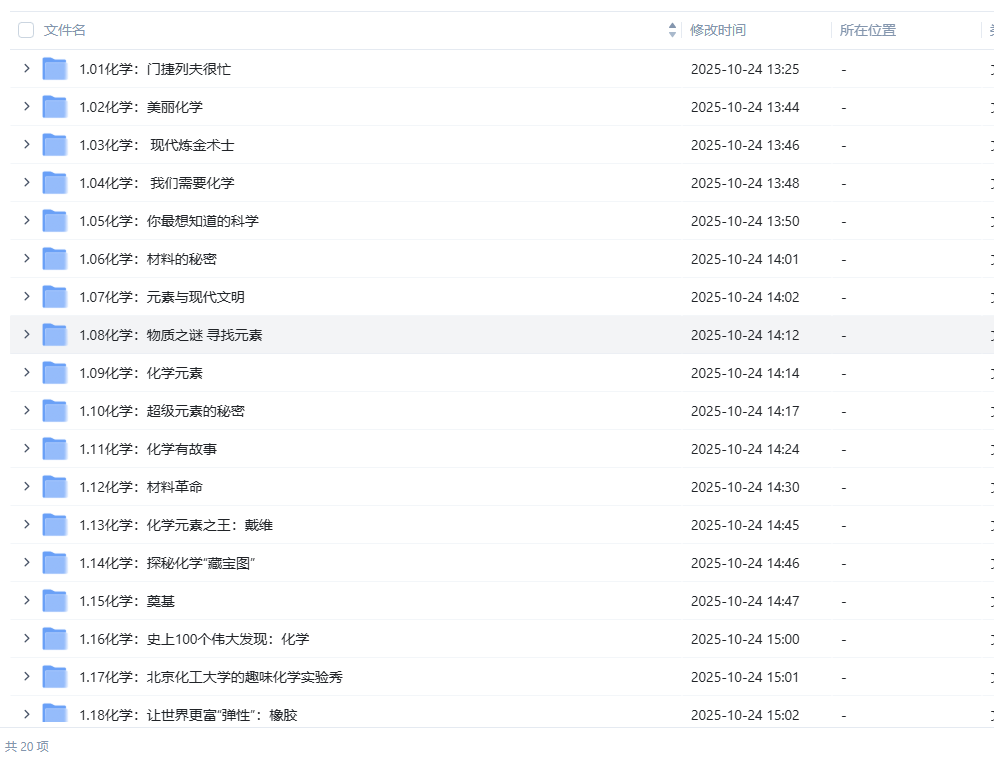Expand the 1.10化学：超级元素的秘密 folder
This screenshot has width=994, height=761.
pyautogui.click(x=27, y=411)
